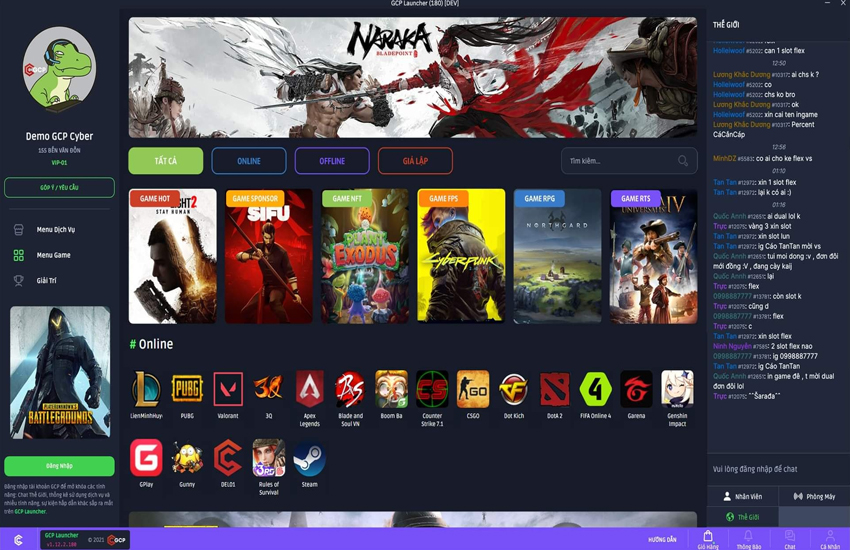Click the GCP Launcher link in login note
This screenshot has height=550, width=850.
coord(30,511)
